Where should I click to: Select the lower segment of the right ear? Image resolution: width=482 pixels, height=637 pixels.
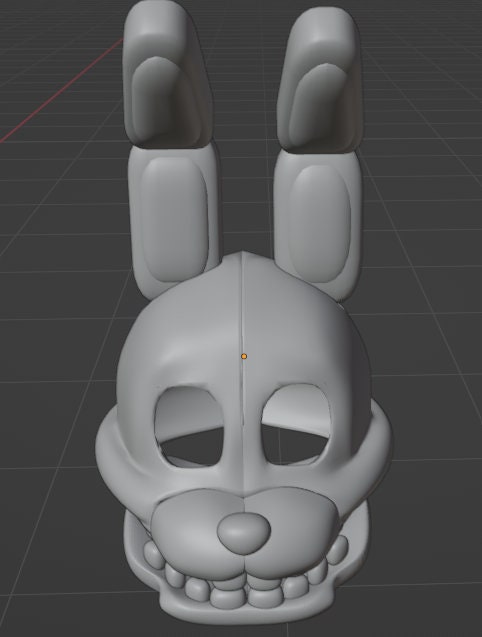(319, 225)
